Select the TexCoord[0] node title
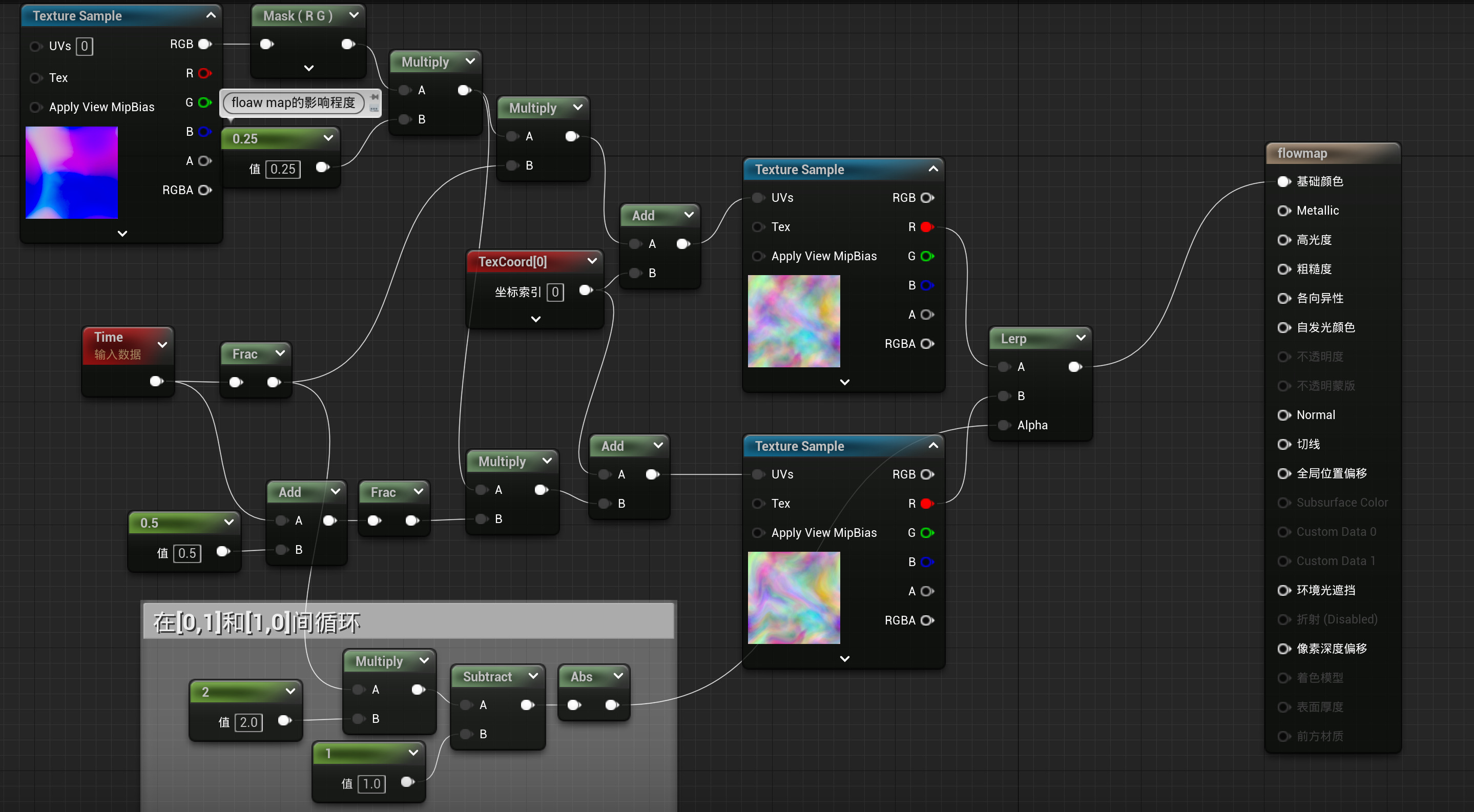The height and width of the screenshot is (812, 1474). [512, 261]
